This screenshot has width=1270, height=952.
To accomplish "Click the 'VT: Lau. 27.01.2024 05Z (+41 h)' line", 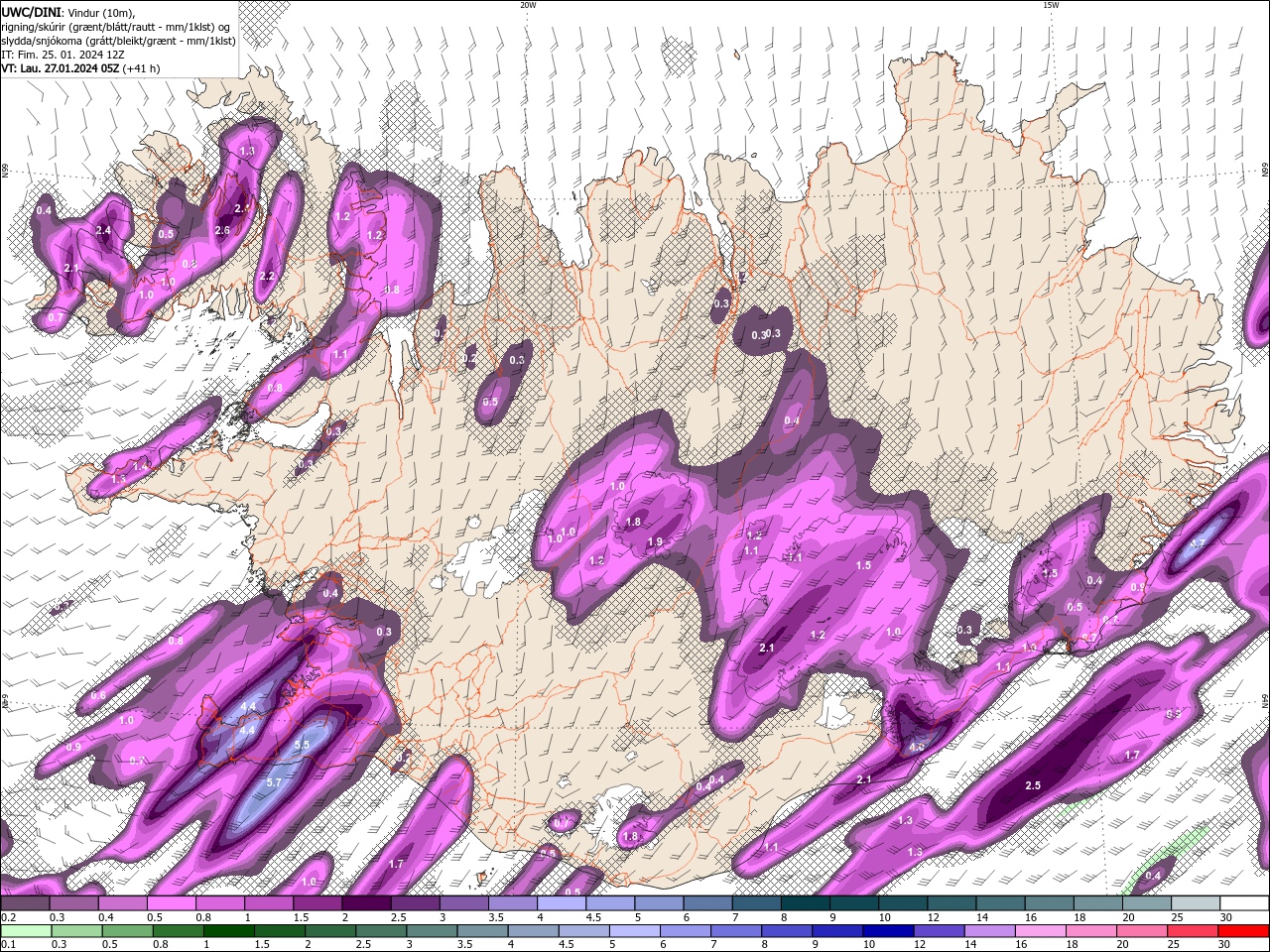I will click(x=80, y=68).
